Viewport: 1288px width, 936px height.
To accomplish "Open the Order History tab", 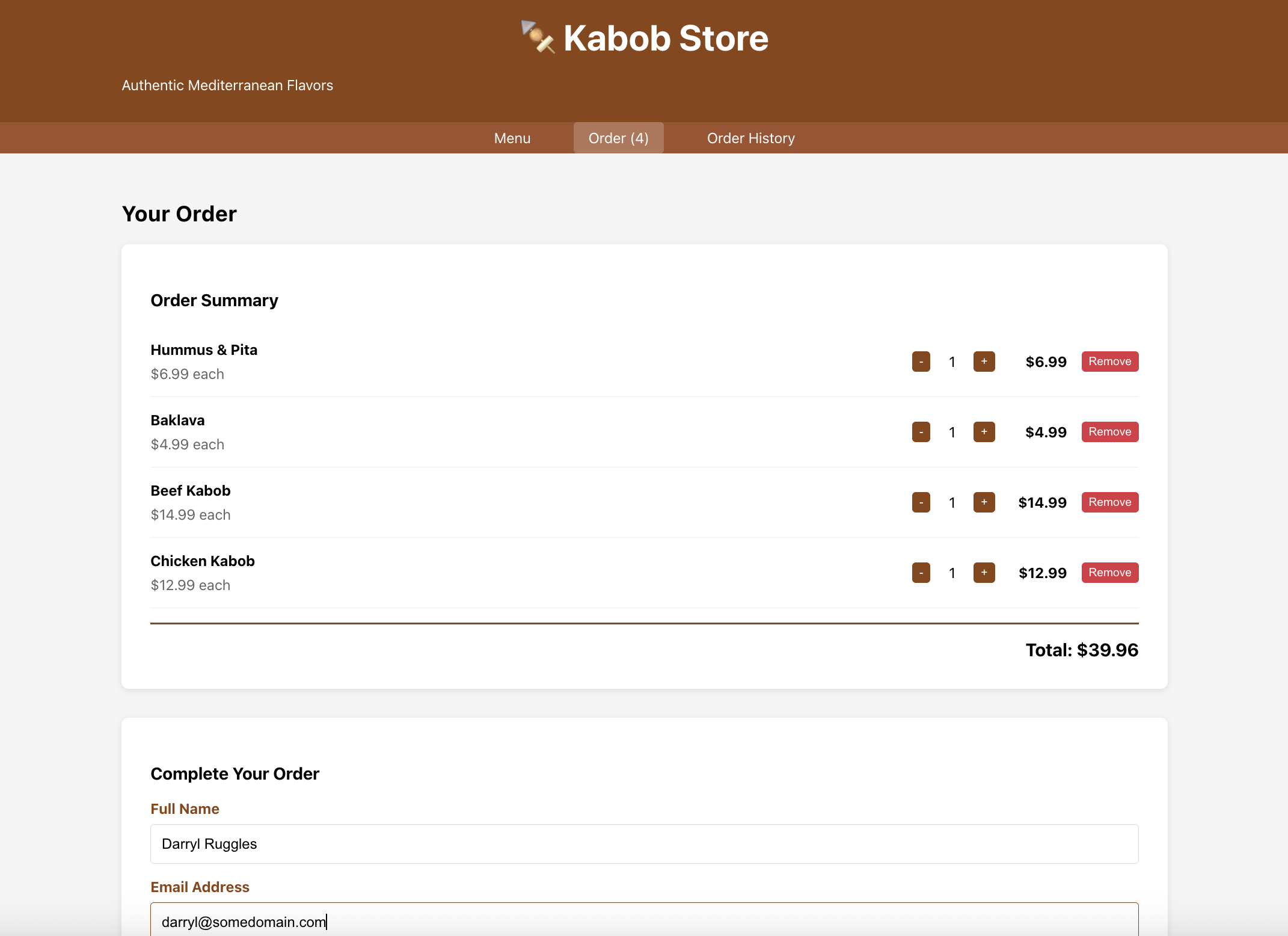I will 750,138.
